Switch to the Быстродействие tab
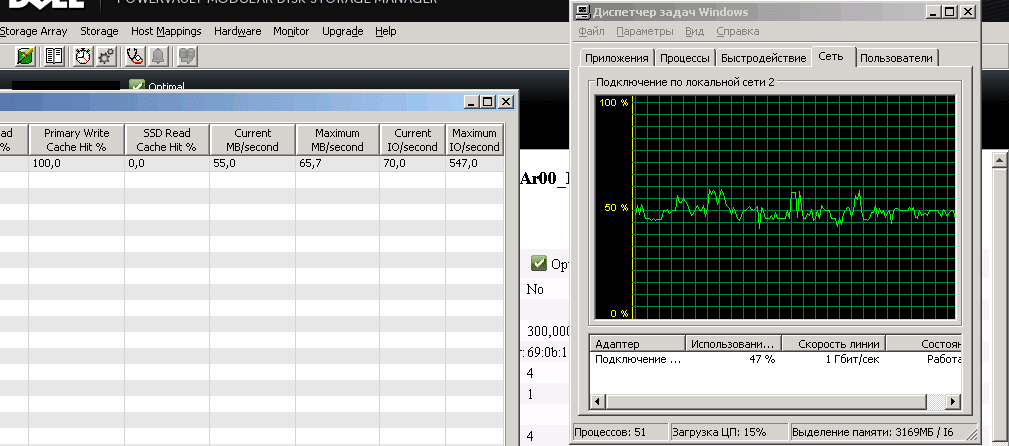 [763, 58]
